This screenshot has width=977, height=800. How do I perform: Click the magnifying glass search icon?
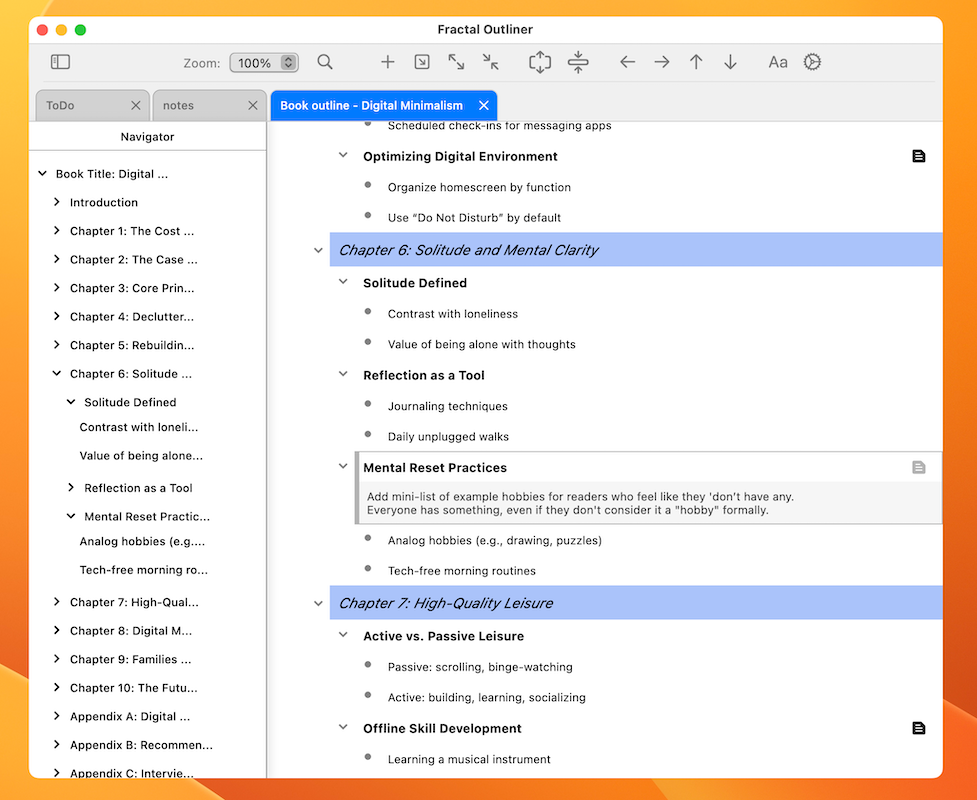pyautogui.click(x=325, y=62)
